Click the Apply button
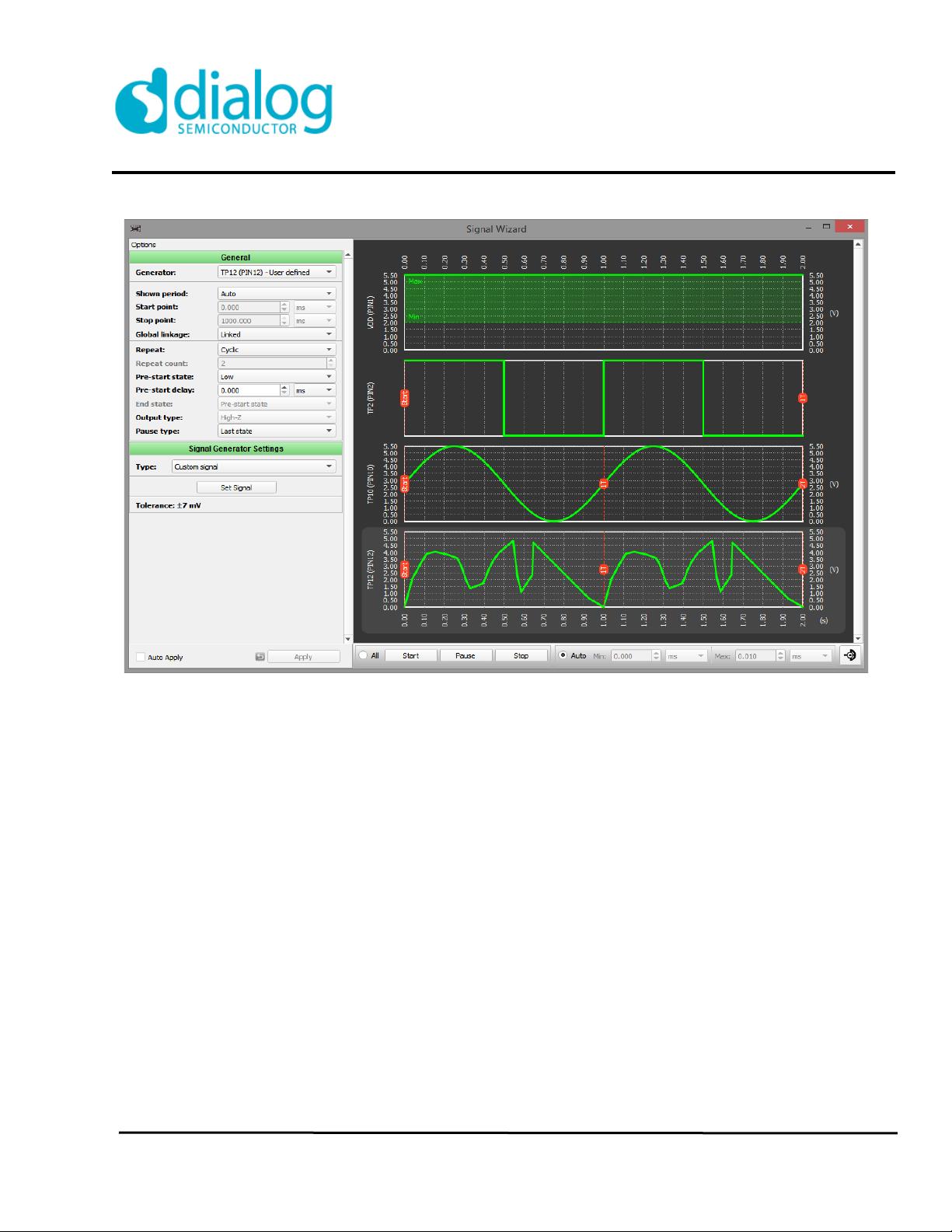 point(303,657)
